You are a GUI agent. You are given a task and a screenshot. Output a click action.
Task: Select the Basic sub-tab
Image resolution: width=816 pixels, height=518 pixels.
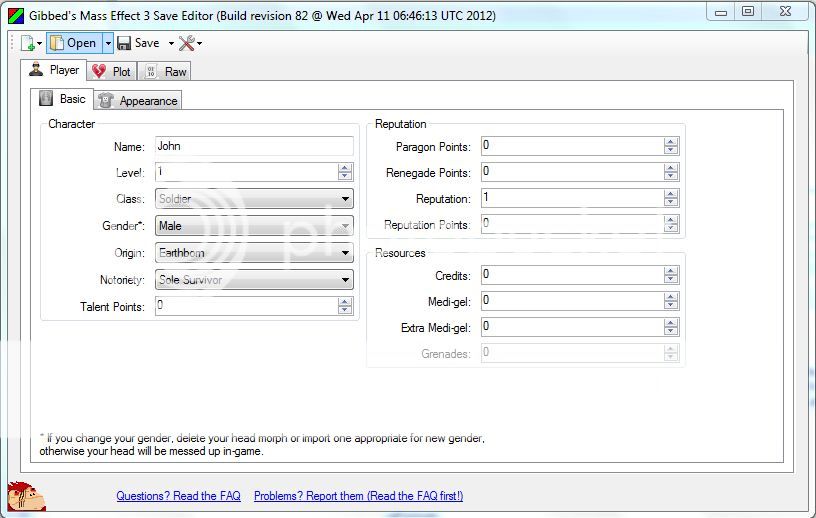[x=62, y=99]
